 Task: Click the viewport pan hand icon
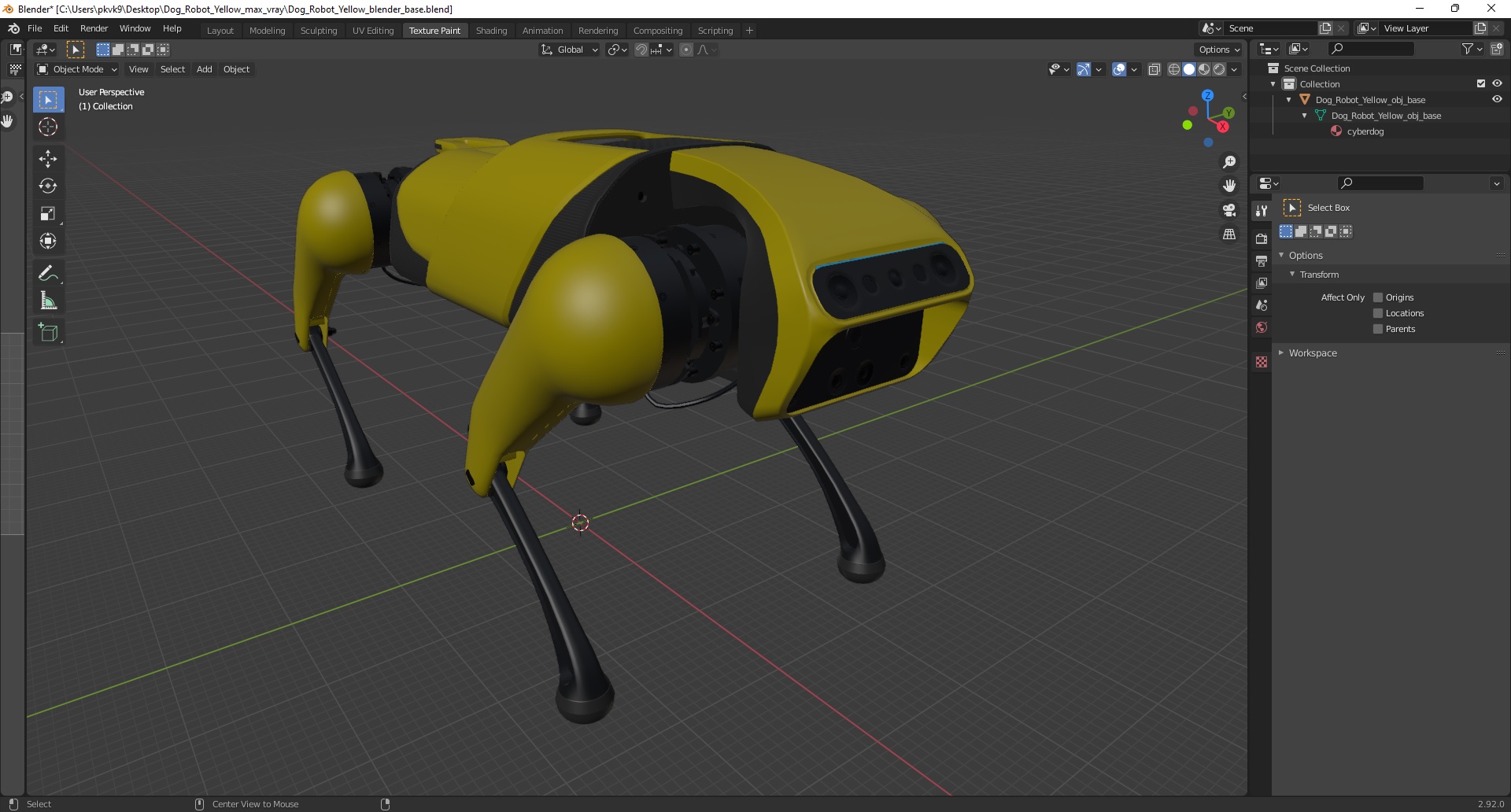click(1229, 186)
